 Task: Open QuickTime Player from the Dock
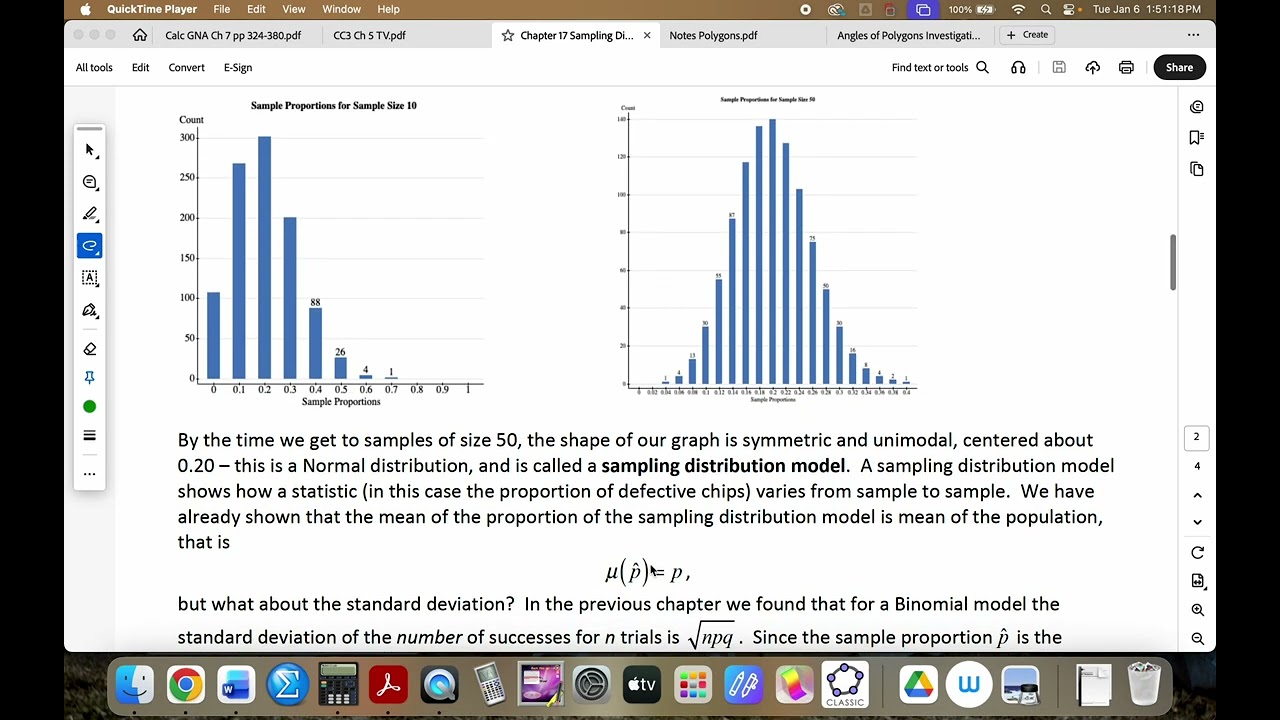point(439,685)
